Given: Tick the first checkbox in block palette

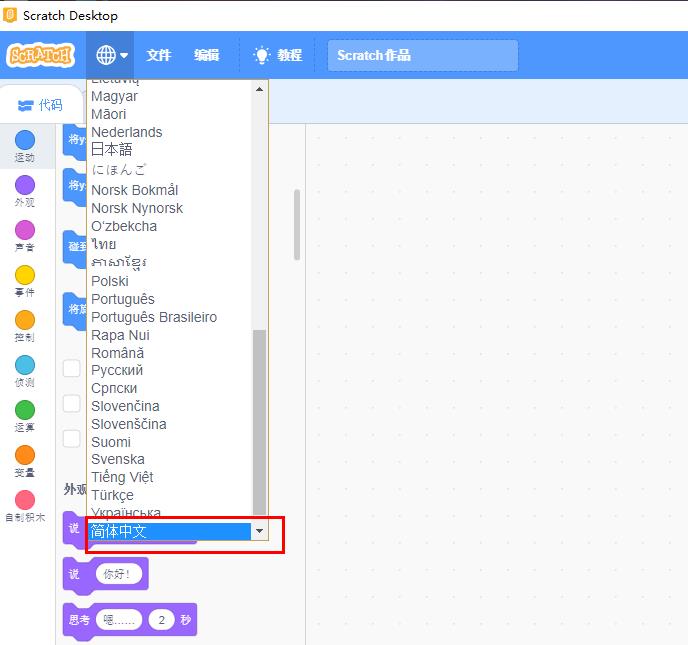Looking at the screenshot, I should click(72, 368).
